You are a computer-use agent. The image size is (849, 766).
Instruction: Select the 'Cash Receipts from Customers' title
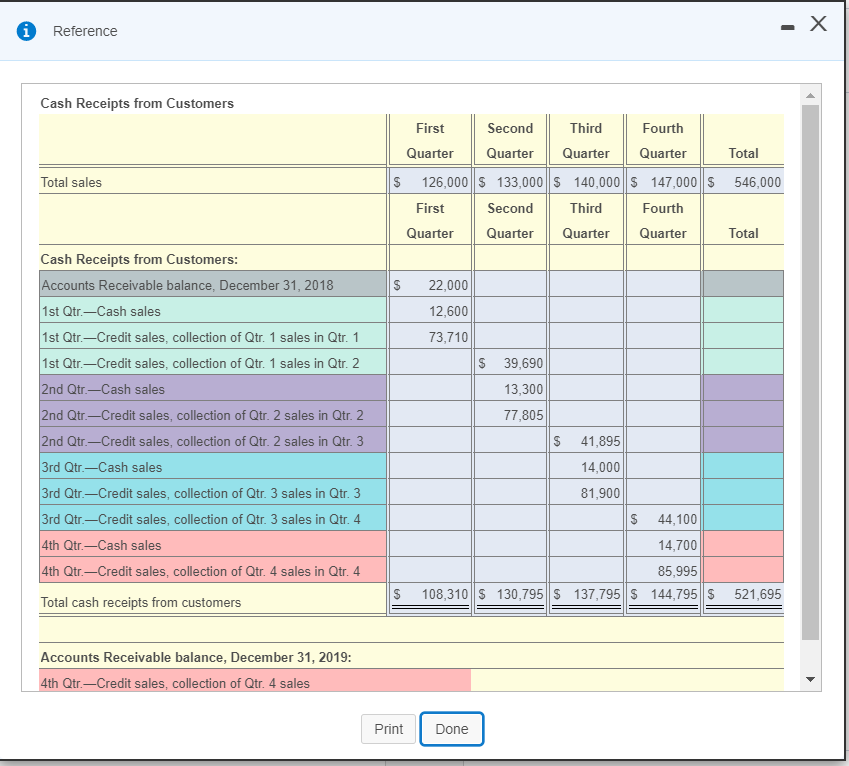click(x=137, y=103)
